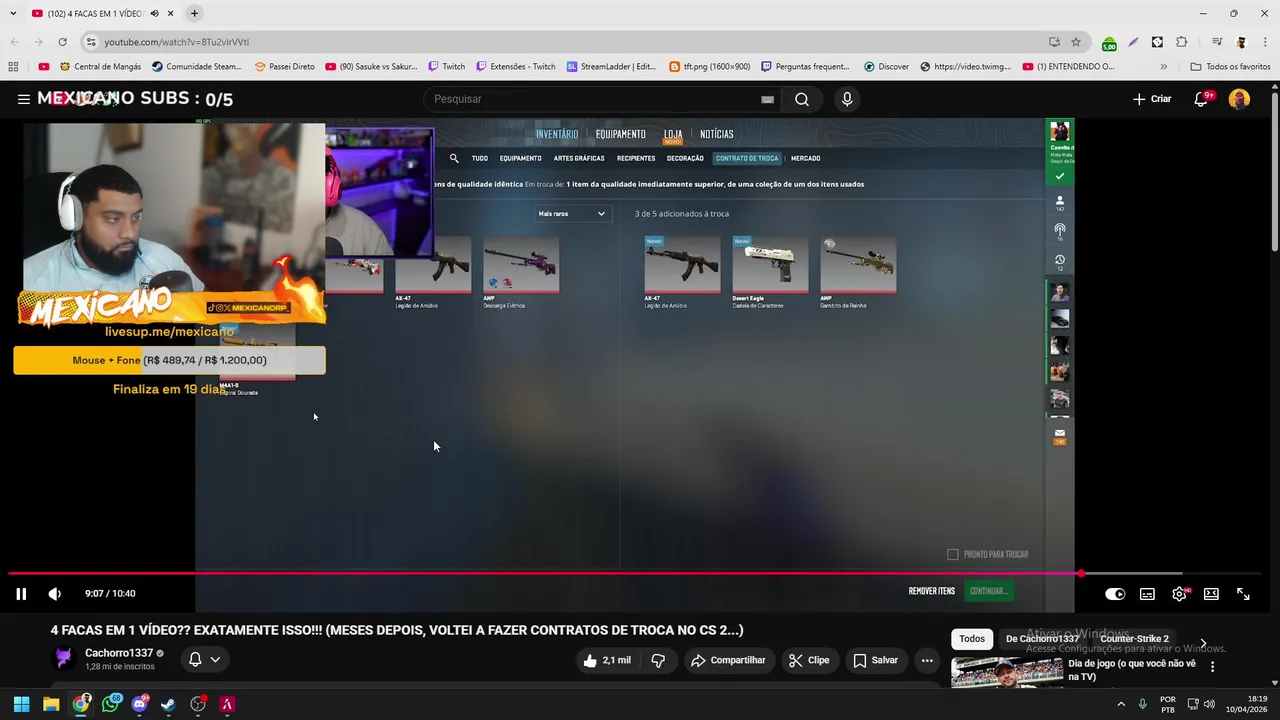Open Todos os favoritos folder

[x=1230, y=67]
